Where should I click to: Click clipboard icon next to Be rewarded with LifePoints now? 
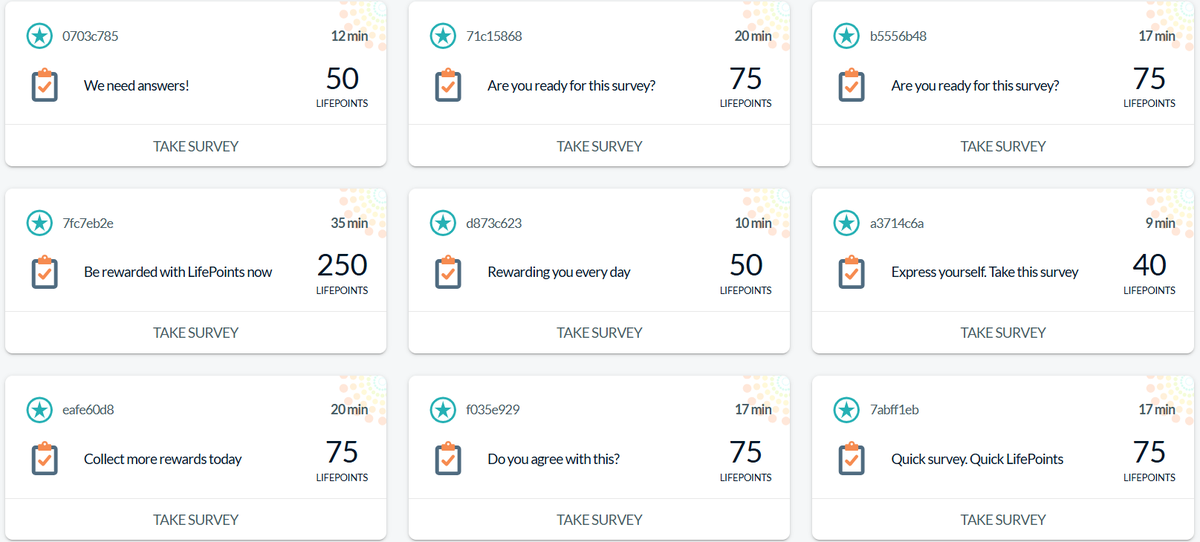point(44,272)
